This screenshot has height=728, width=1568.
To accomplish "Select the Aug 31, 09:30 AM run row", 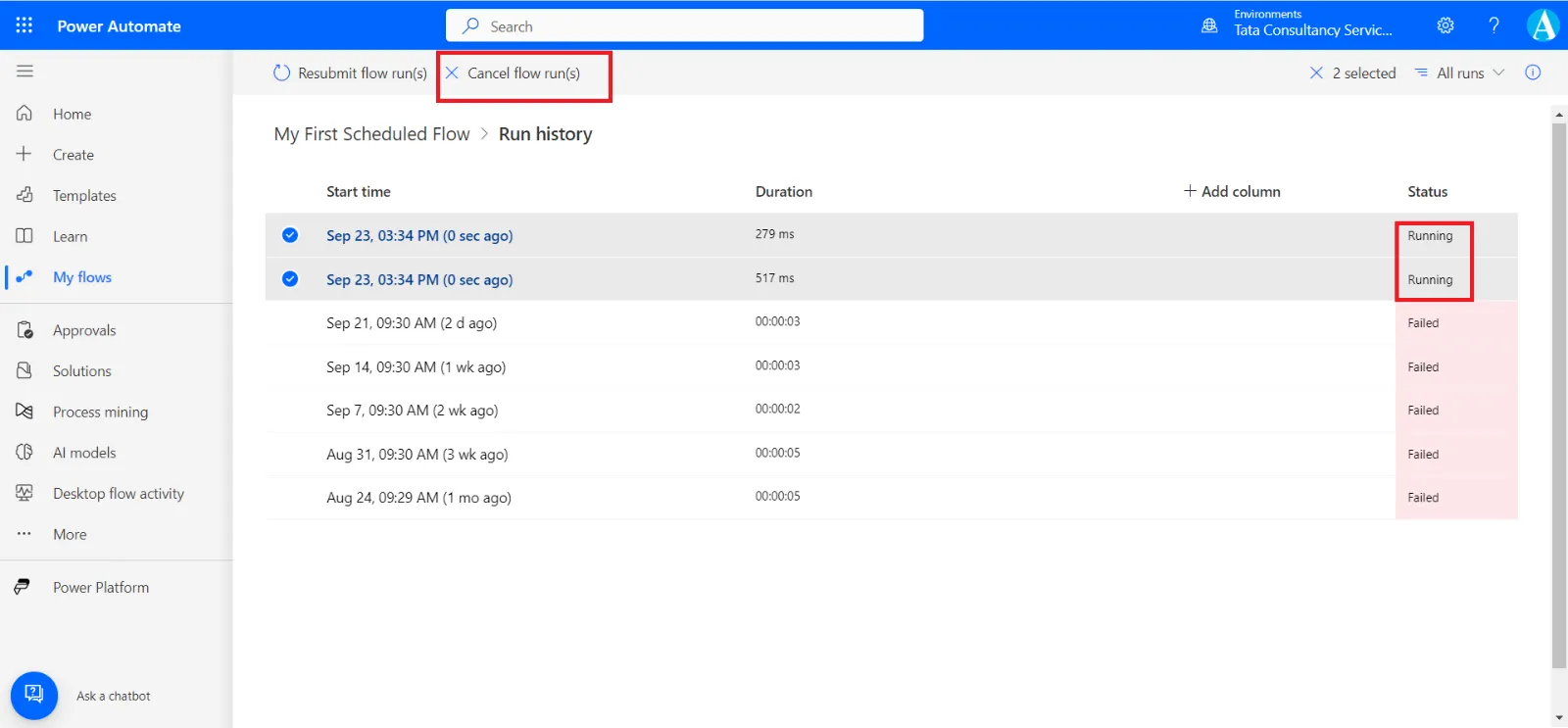I will click(891, 454).
